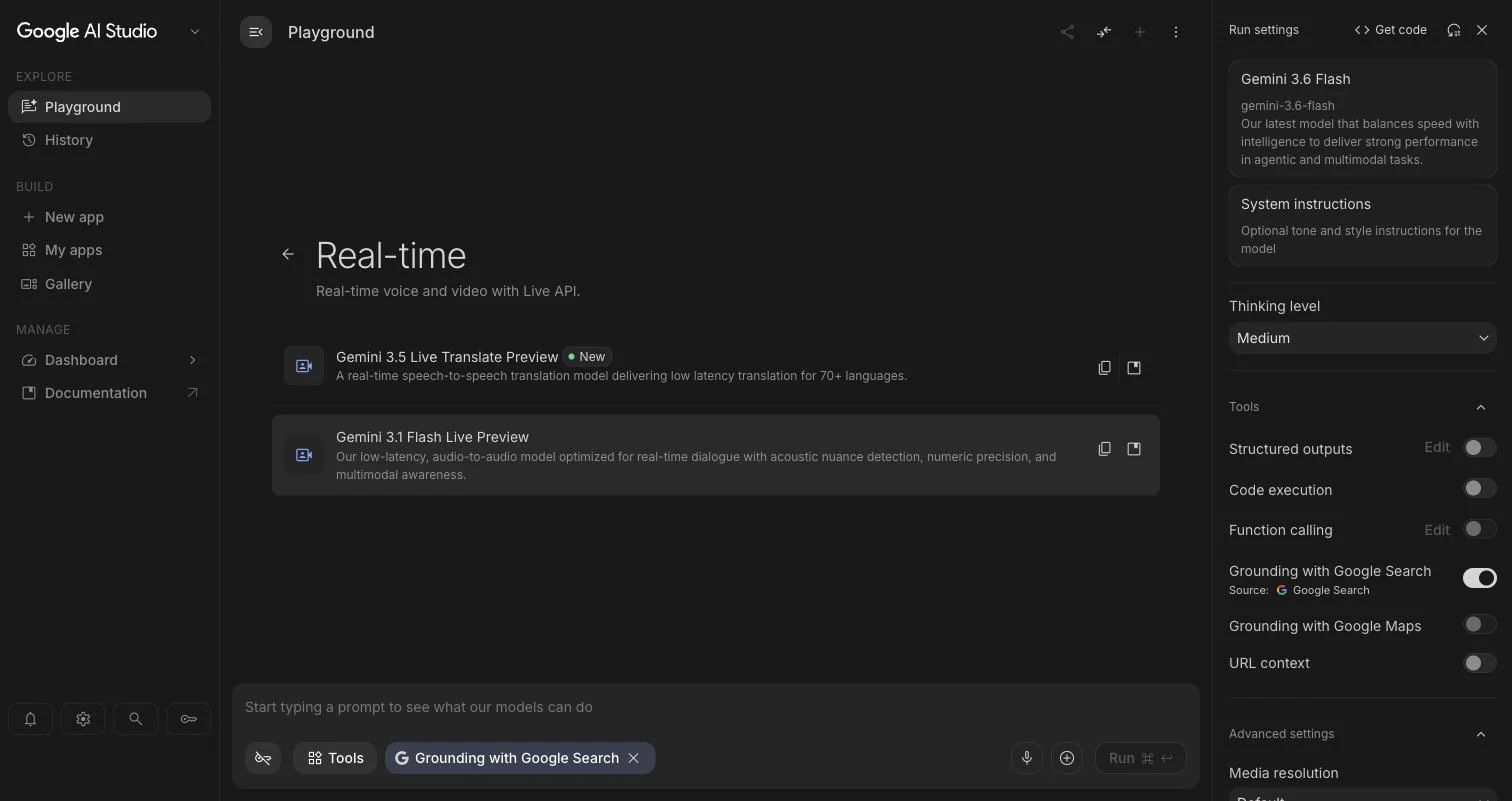
Task: Edit Structured outputs settings
Action: pyautogui.click(x=1437, y=448)
